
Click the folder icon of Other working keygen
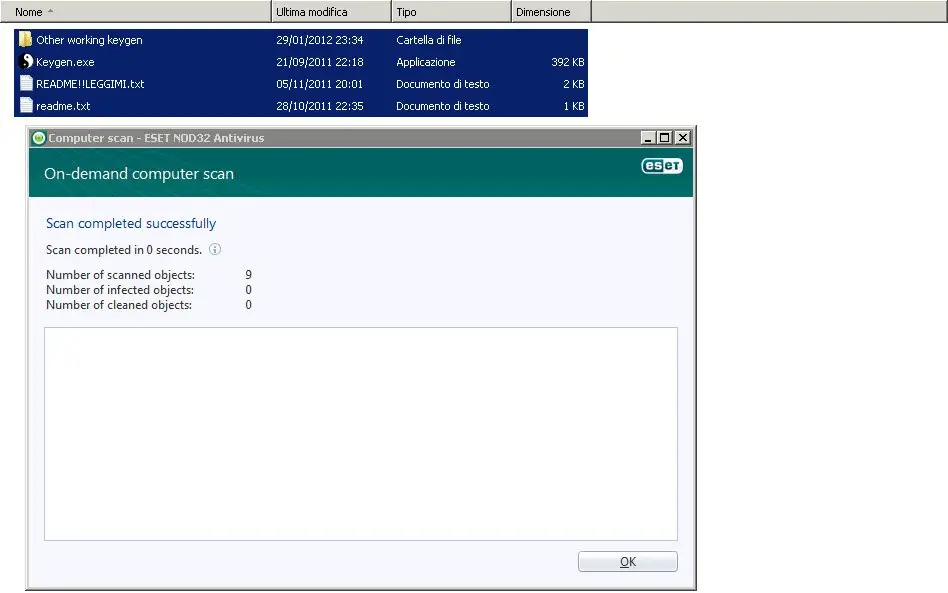[x=25, y=39]
